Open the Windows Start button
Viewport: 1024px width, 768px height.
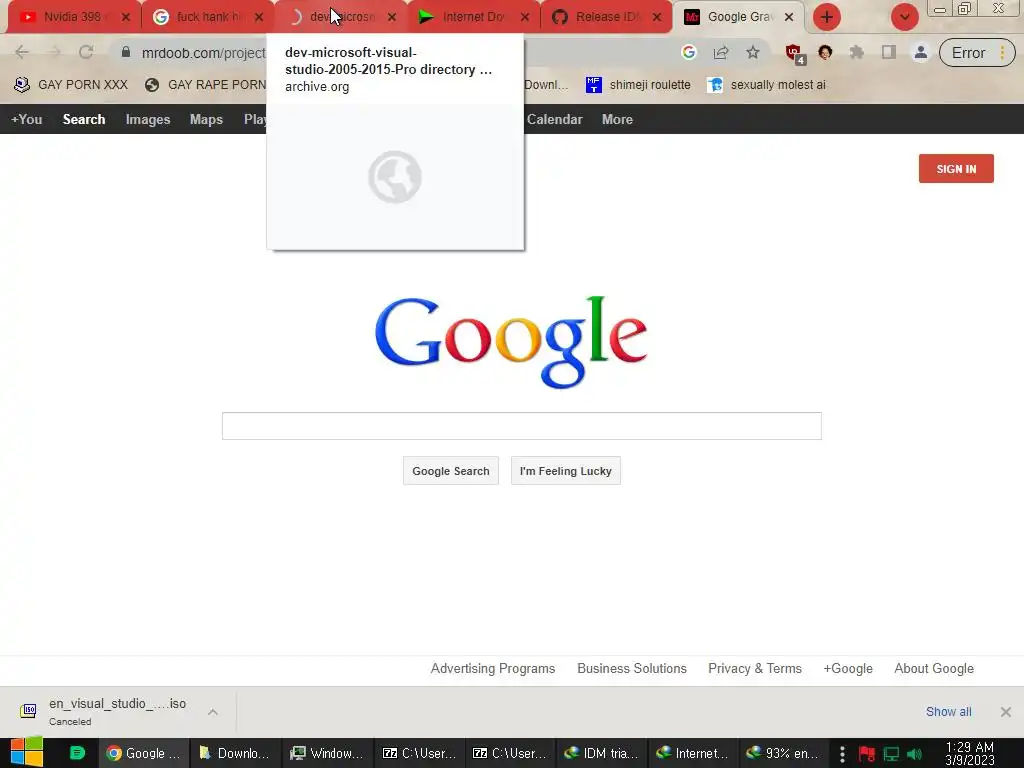[27, 753]
